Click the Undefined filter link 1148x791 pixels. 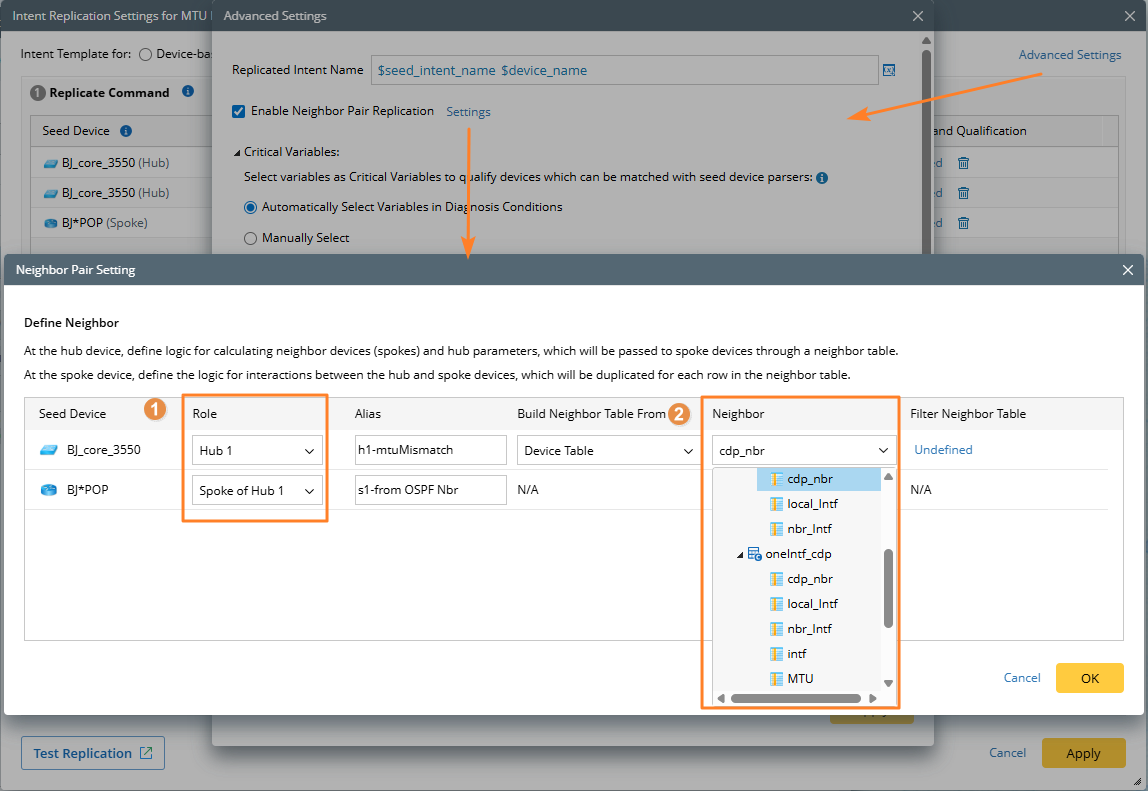(943, 450)
